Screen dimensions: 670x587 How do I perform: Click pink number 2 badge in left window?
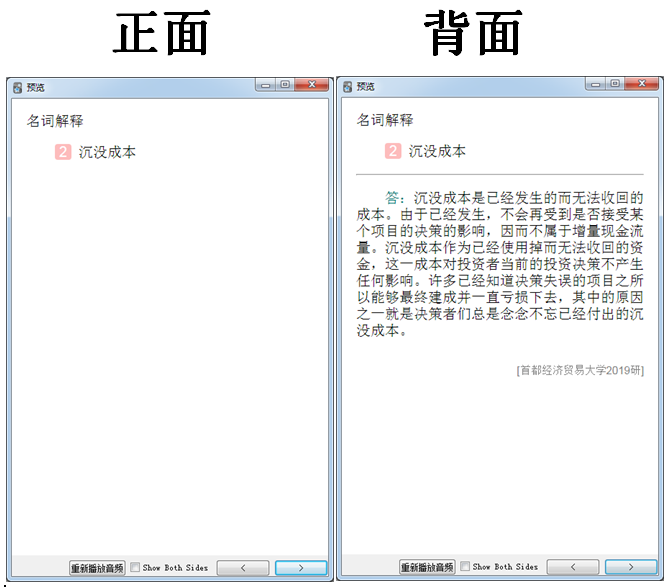pyautogui.click(x=63, y=152)
